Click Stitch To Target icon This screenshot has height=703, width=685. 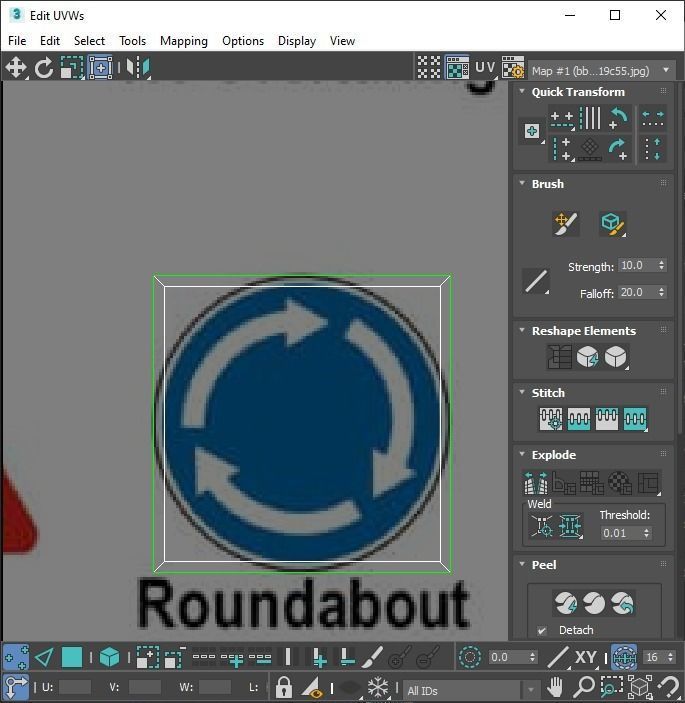(x=551, y=419)
